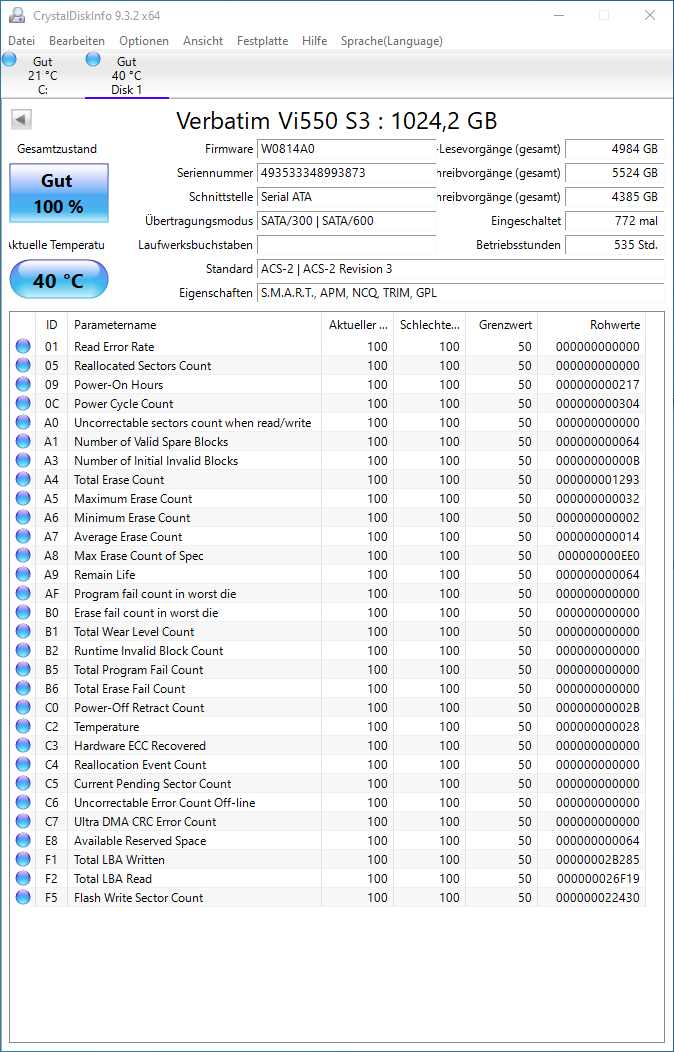Open the Ansicht menu

point(203,41)
